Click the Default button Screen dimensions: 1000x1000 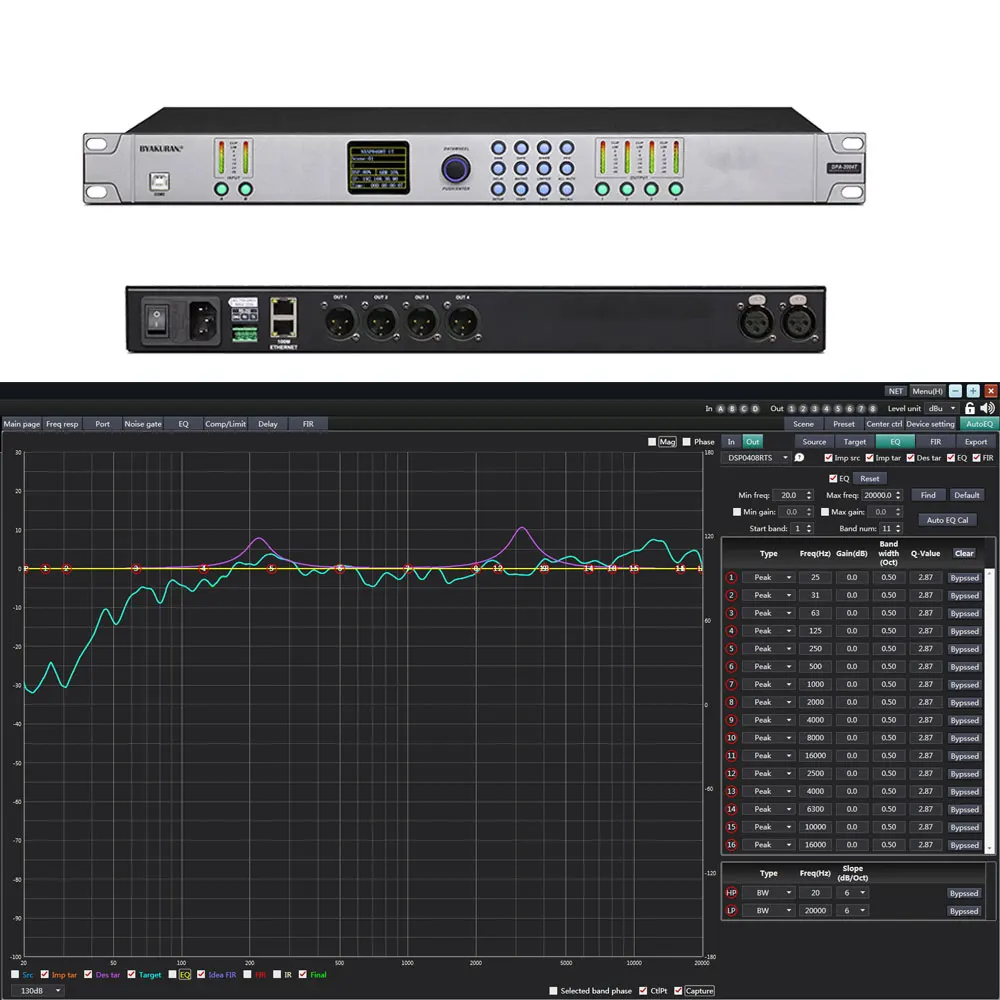966,495
